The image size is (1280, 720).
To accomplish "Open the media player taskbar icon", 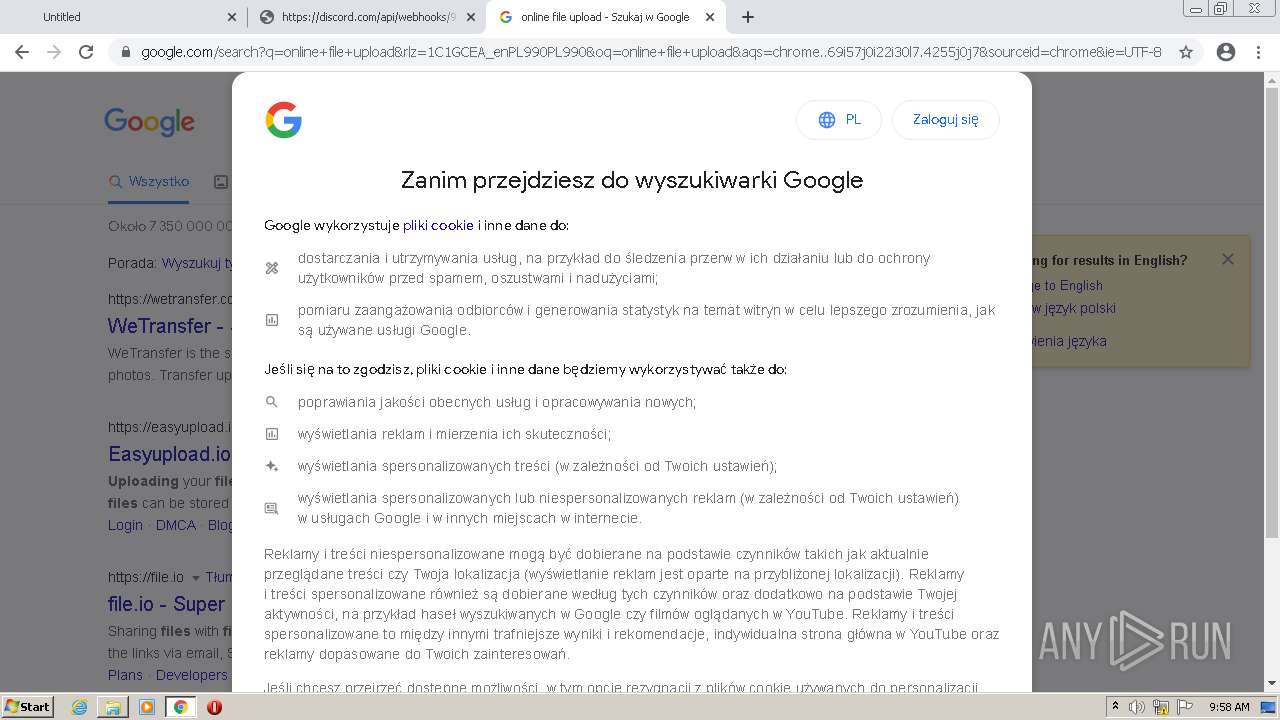I will [x=147, y=707].
